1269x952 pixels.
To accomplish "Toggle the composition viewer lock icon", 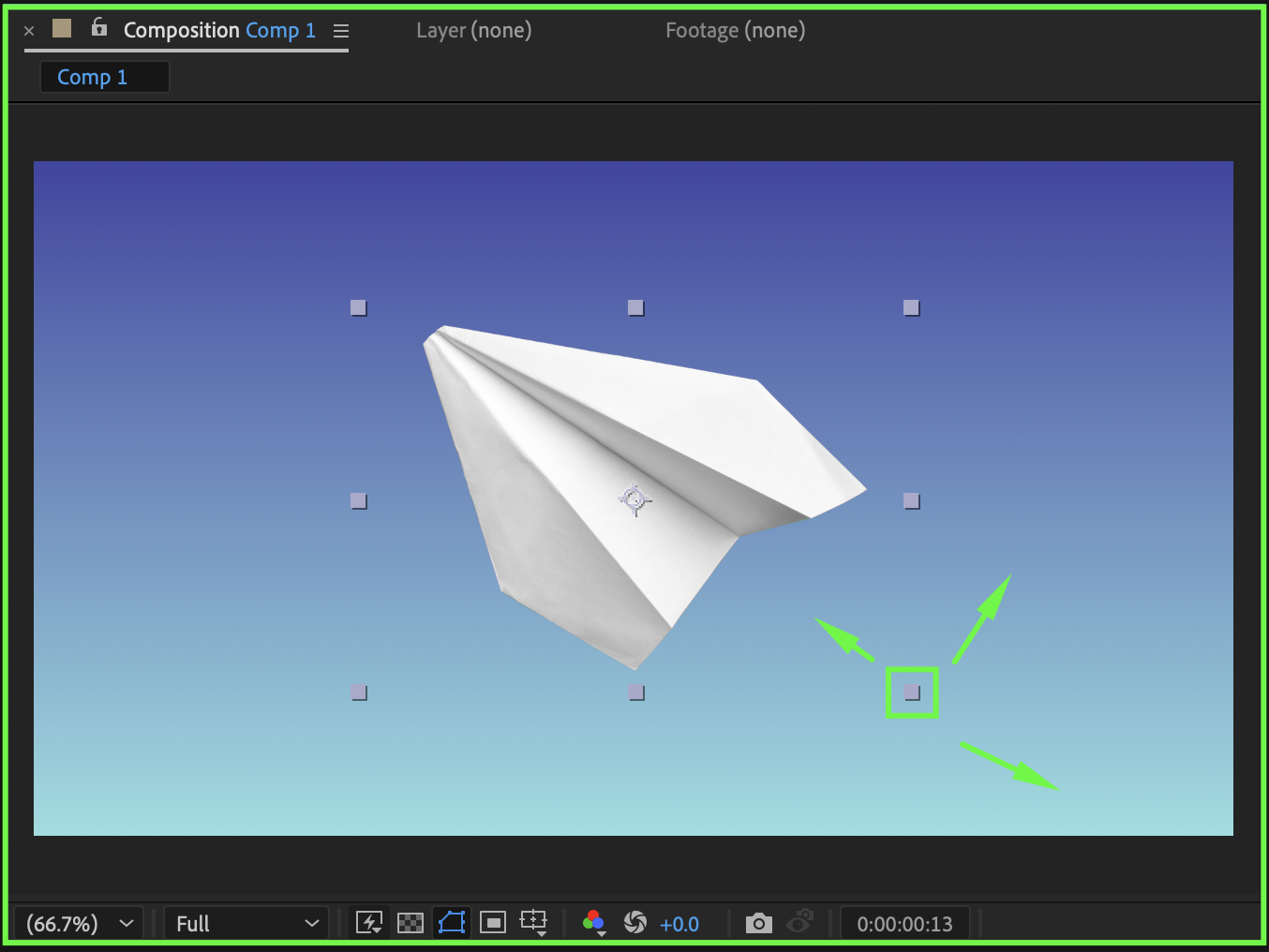I will coord(99,28).
